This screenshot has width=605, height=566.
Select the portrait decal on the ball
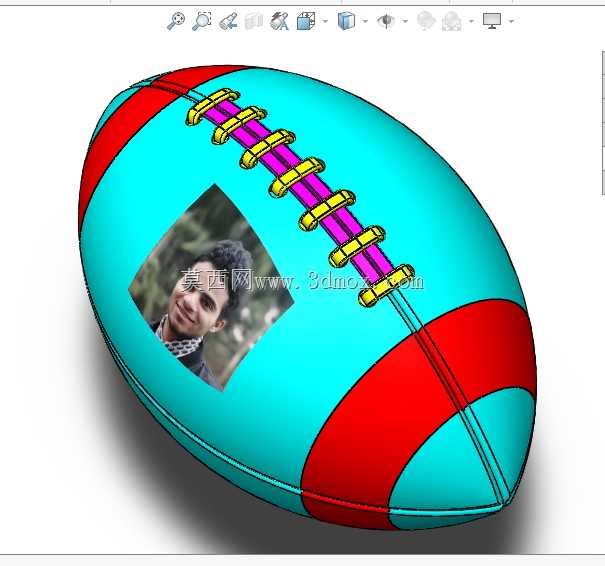(x=210, y=287)
